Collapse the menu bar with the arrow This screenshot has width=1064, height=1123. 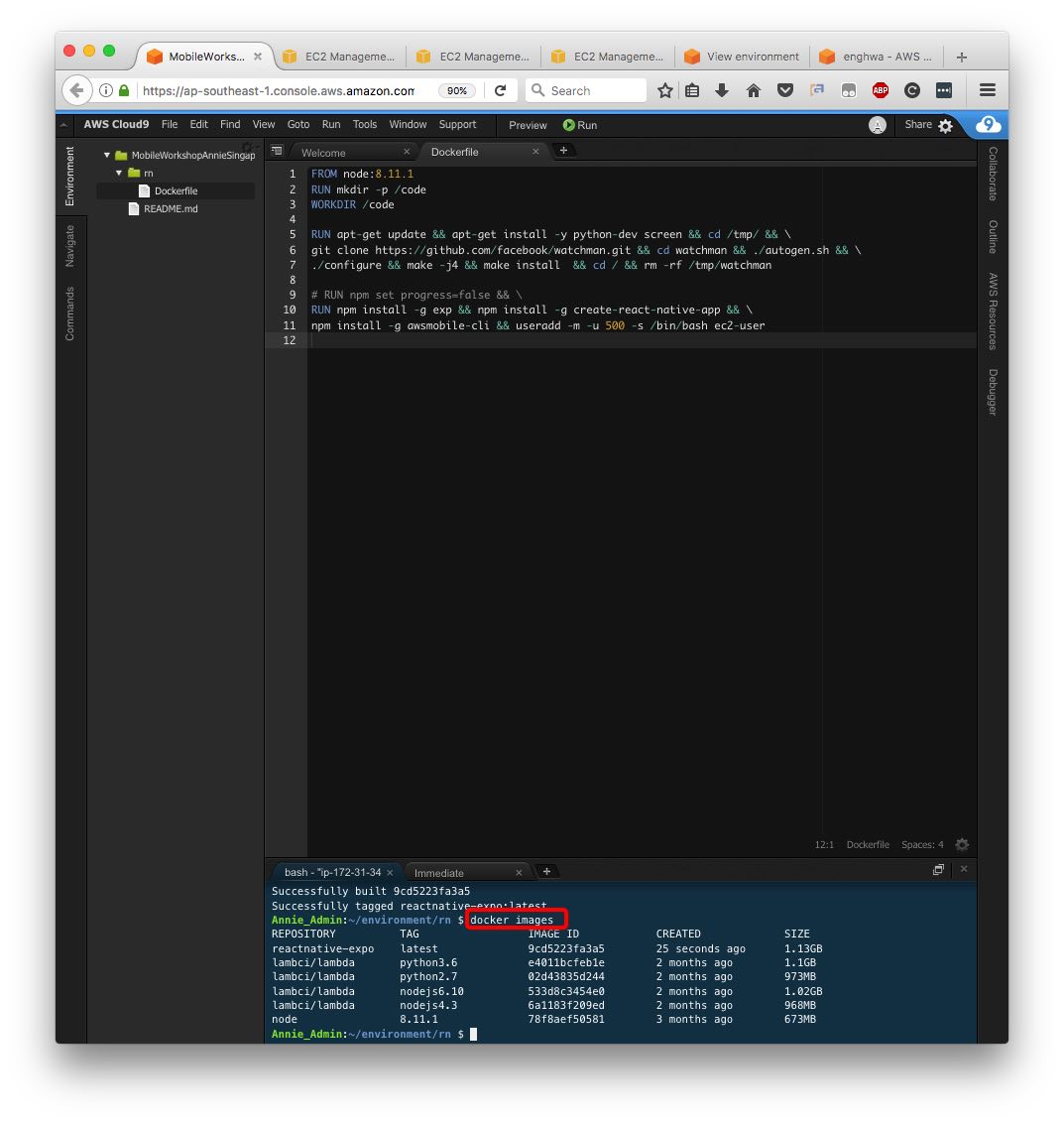click(63, 125)
